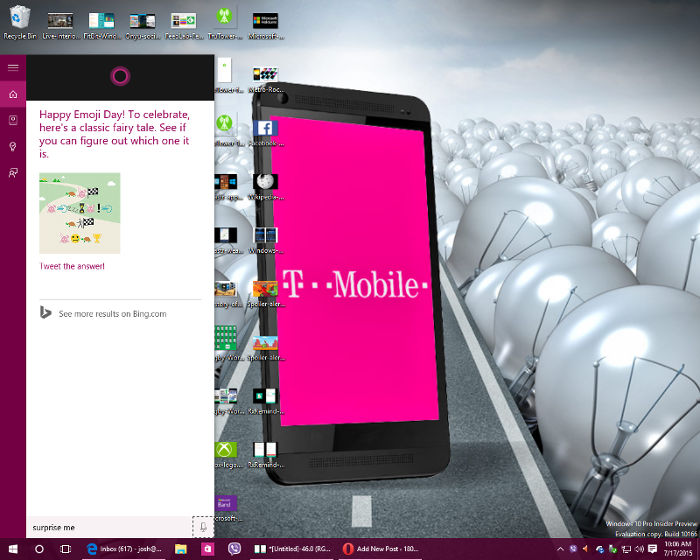Go to Cortana Home tab
Image resolution: width=700 pixels, height=560 pixels.
coord(13,94)
